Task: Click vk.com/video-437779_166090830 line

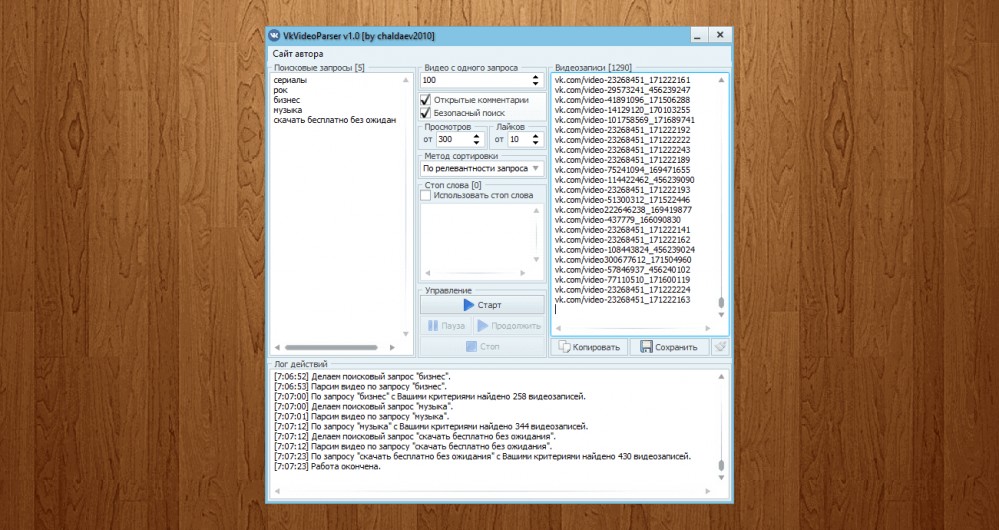Action: tap(617, 220)
